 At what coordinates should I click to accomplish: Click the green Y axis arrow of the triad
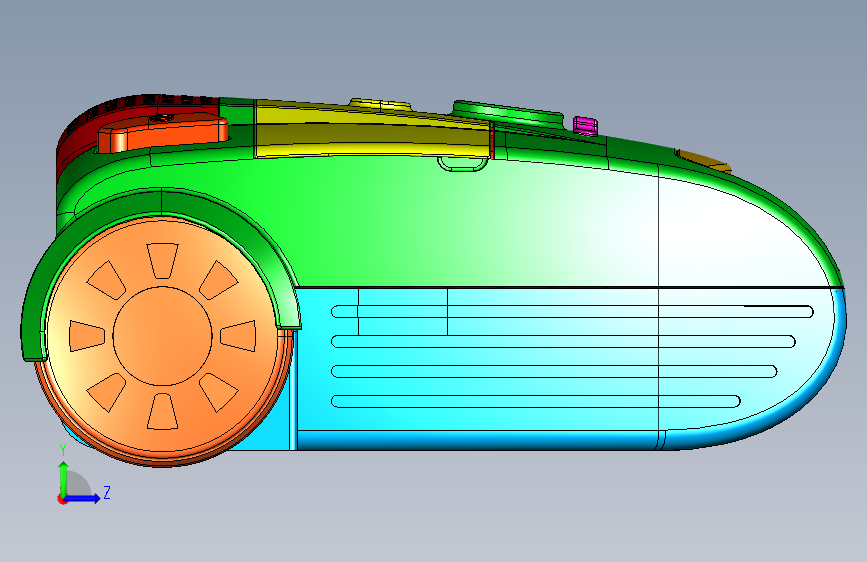(x=63, y=478)
